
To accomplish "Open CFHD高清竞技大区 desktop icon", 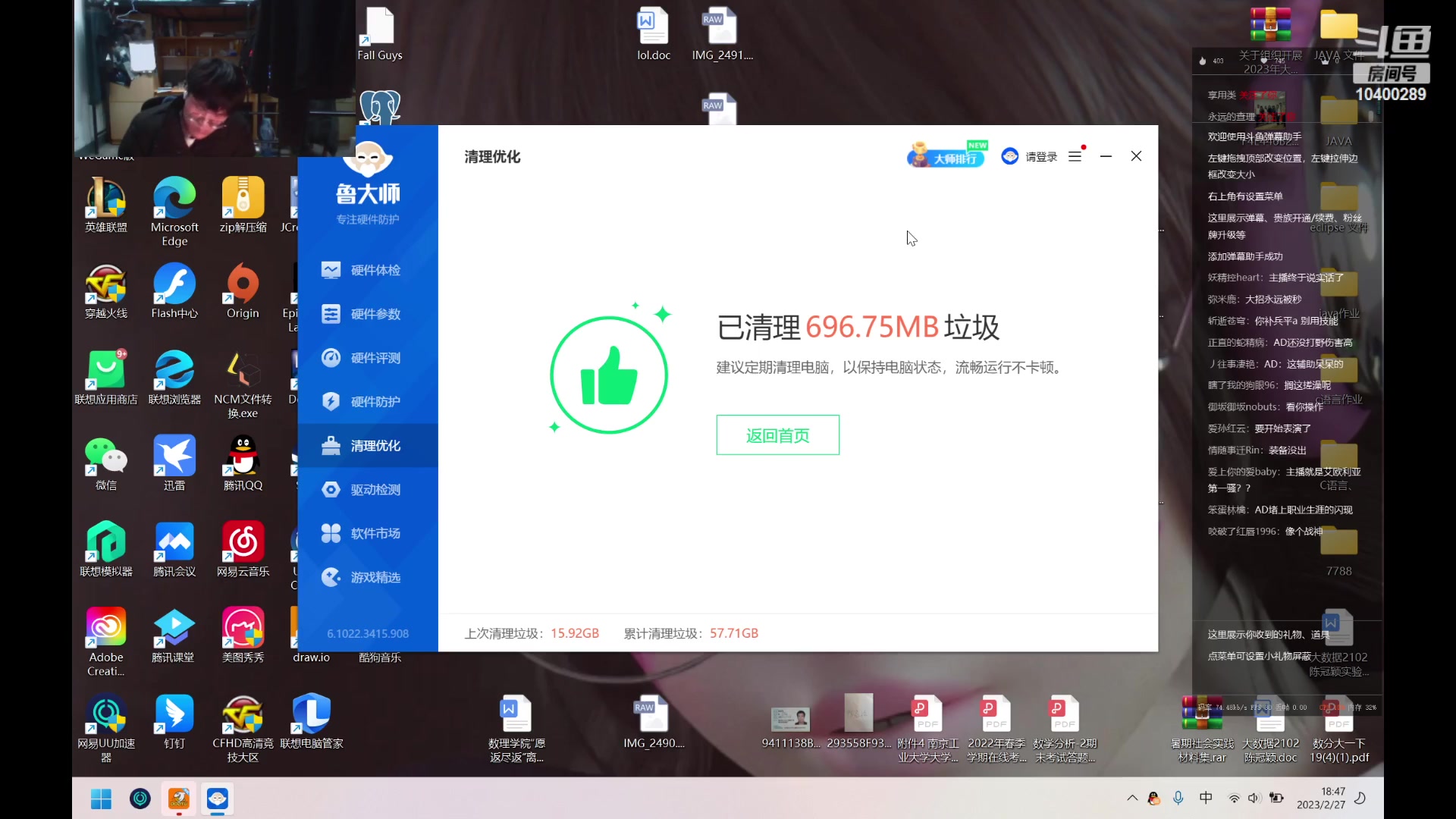I will [x=243, y=728].
